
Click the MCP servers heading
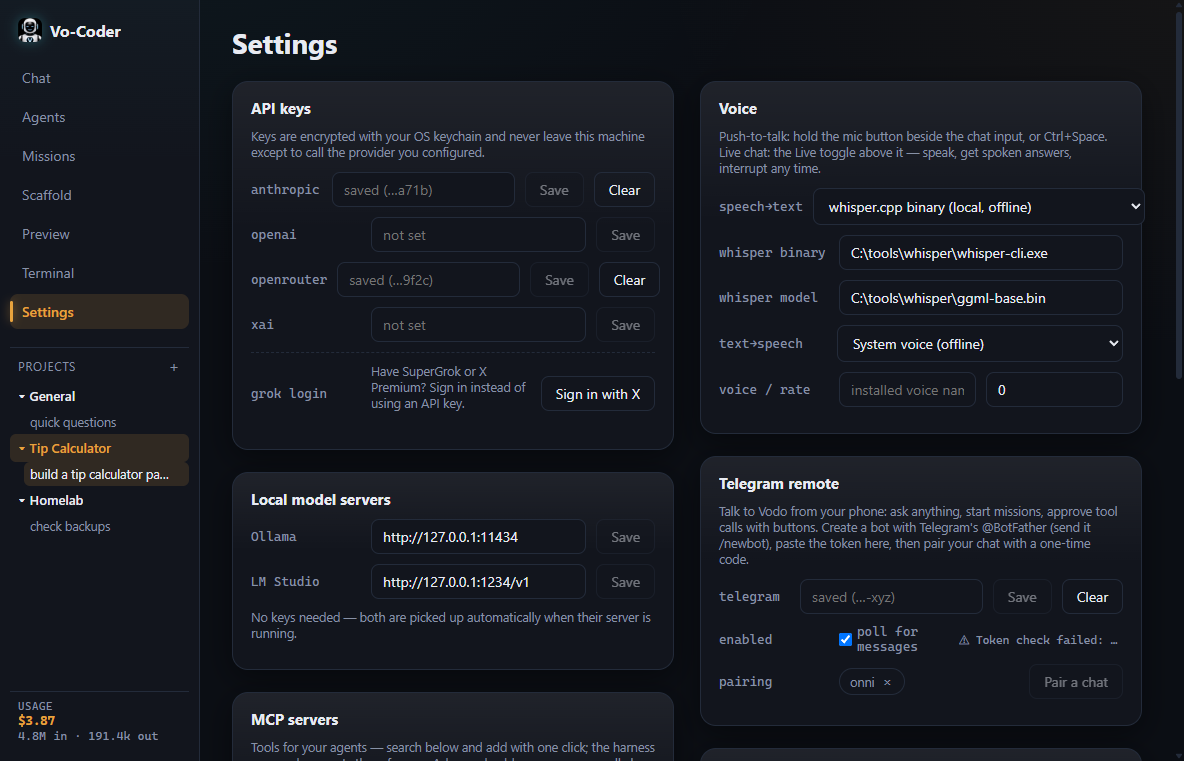(x=294, y=720)
